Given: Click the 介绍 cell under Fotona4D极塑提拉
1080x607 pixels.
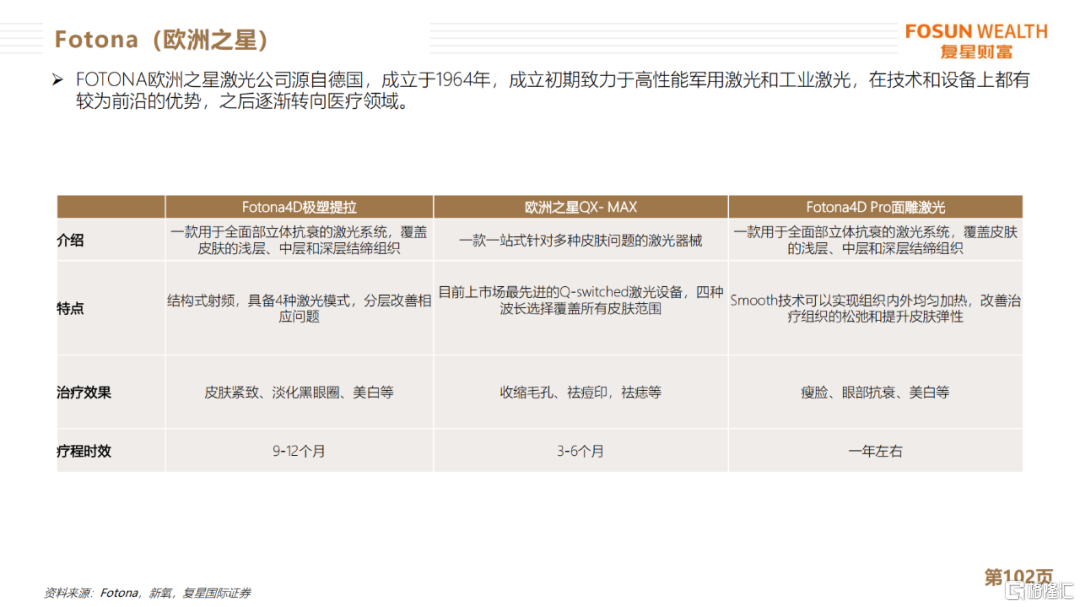Looking at the screenshot, I should point(299,240).
